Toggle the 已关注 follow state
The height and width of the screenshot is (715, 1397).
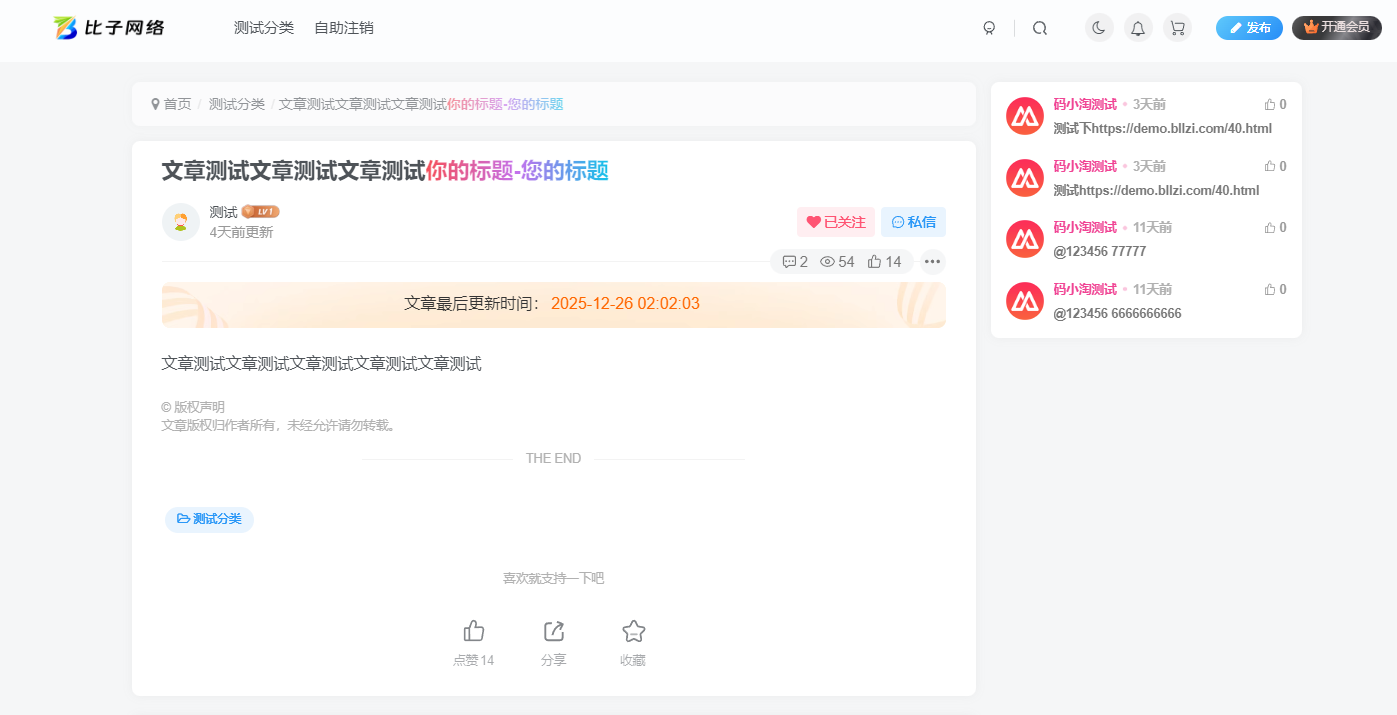[835, 221]
